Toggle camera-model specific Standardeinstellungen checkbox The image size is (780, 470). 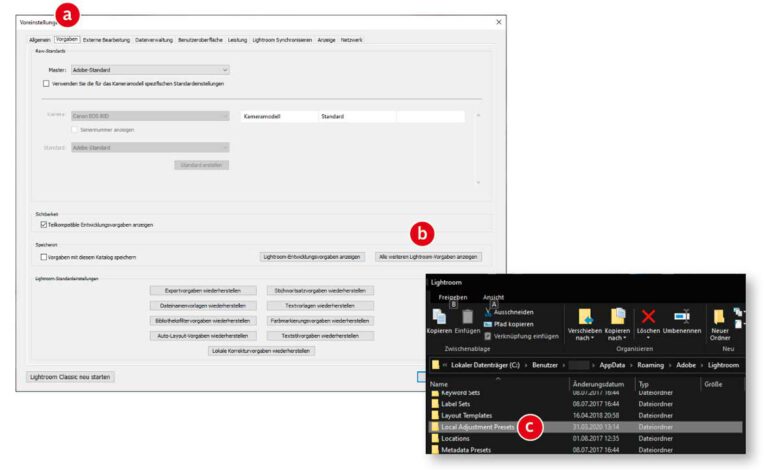(x=46, y=84)
